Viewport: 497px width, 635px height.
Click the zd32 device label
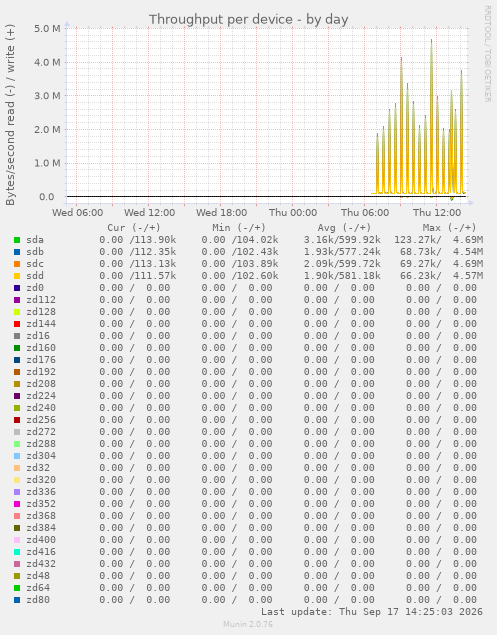(x=38, y=468)
